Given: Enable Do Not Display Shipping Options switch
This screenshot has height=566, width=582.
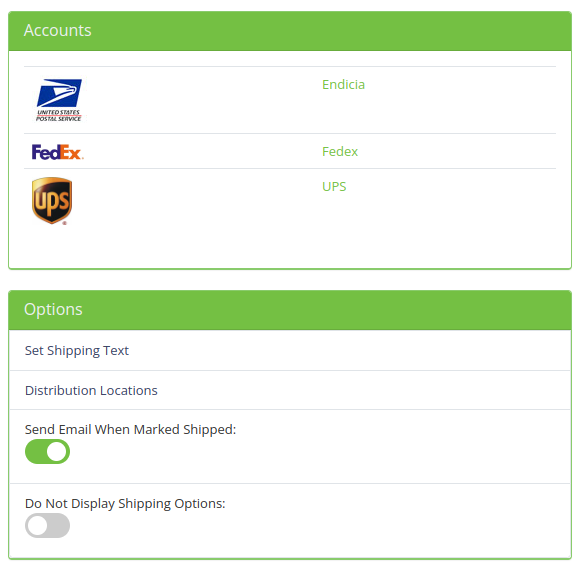Looking at the screenshot, I should pos(48,526).
